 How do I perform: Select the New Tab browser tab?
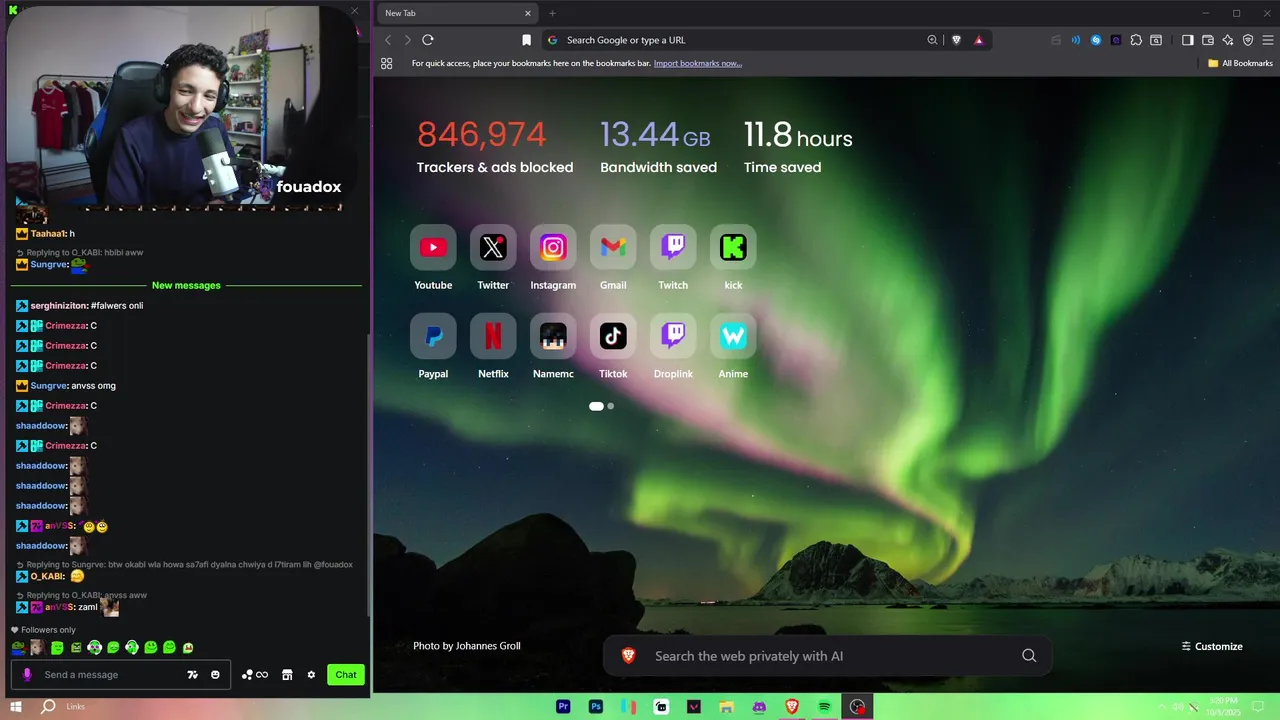tap(455, 13)
